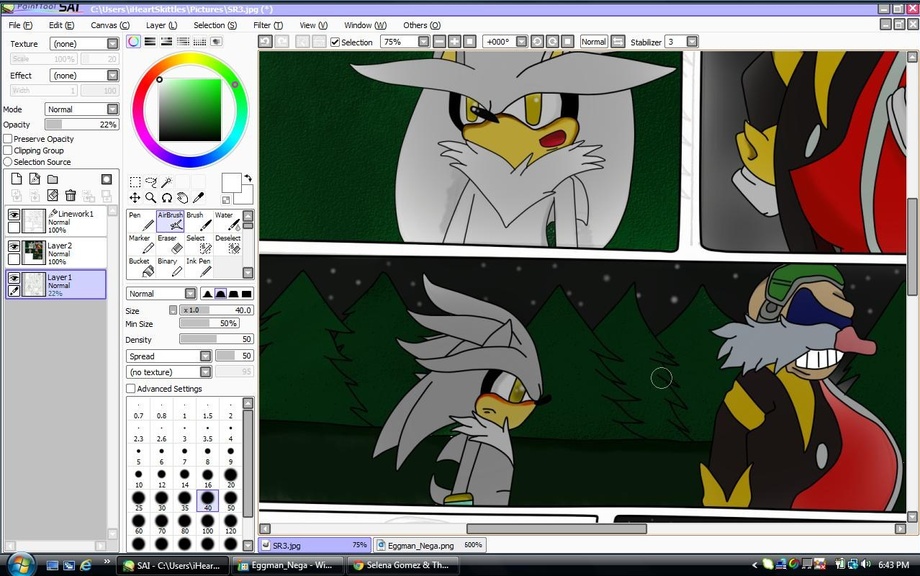This screenshot has height=576, width=920.
Task: Adjust the layer Opacity slider
Action: pyautogui.click(x=82, y=124)
